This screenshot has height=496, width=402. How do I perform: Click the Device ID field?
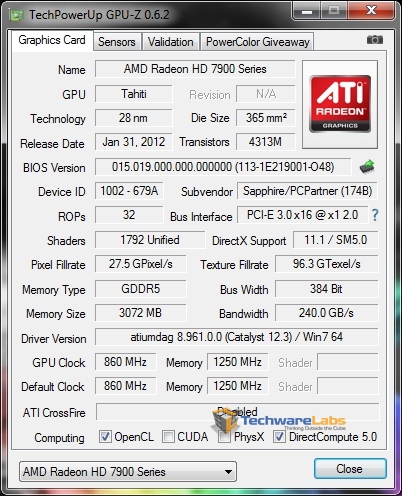point(129,191)
